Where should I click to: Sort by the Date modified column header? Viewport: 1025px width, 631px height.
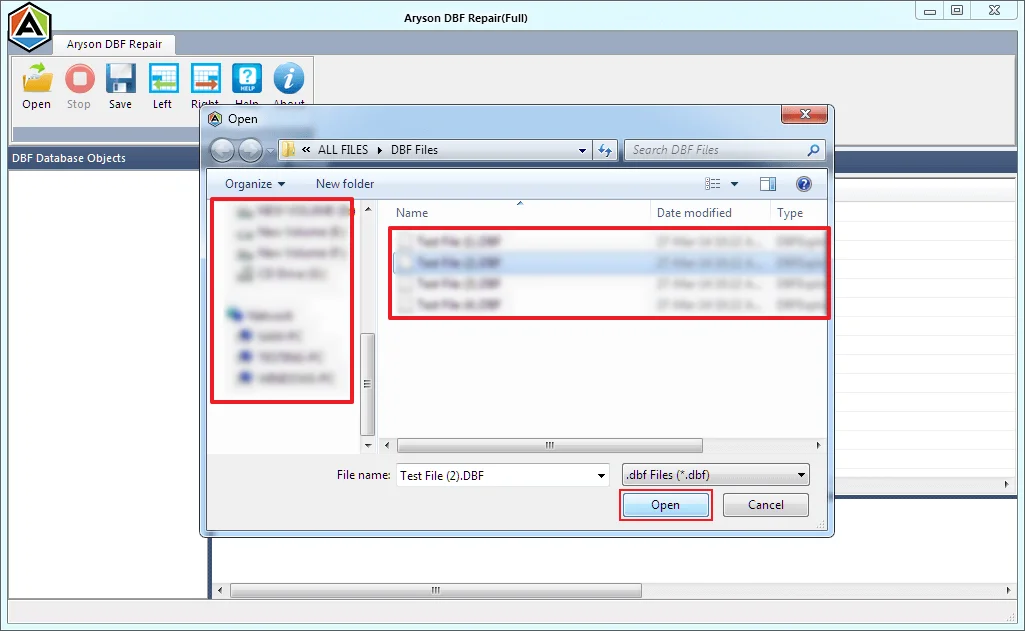(694, 213)
